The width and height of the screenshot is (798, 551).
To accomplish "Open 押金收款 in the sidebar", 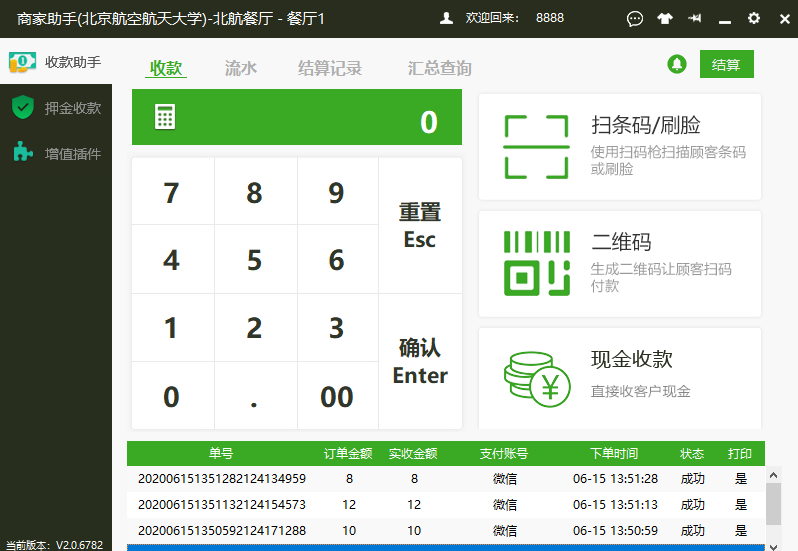I will tap(58, 108).
